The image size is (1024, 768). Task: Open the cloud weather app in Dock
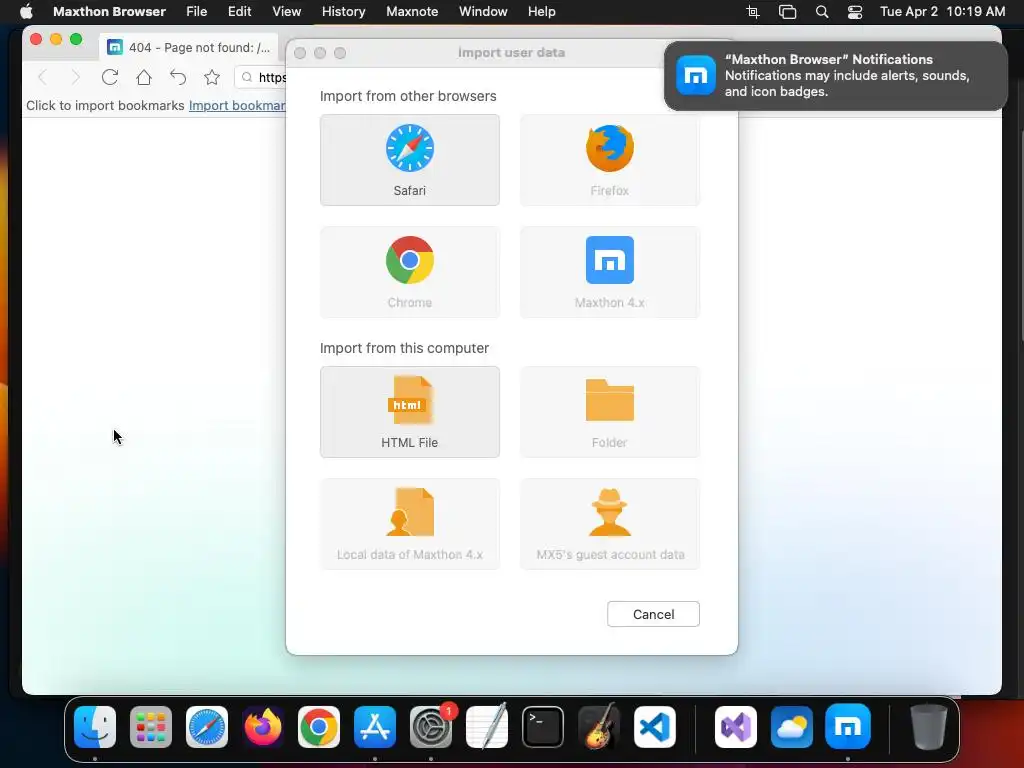pyautogui.click(x=792, y=727)
